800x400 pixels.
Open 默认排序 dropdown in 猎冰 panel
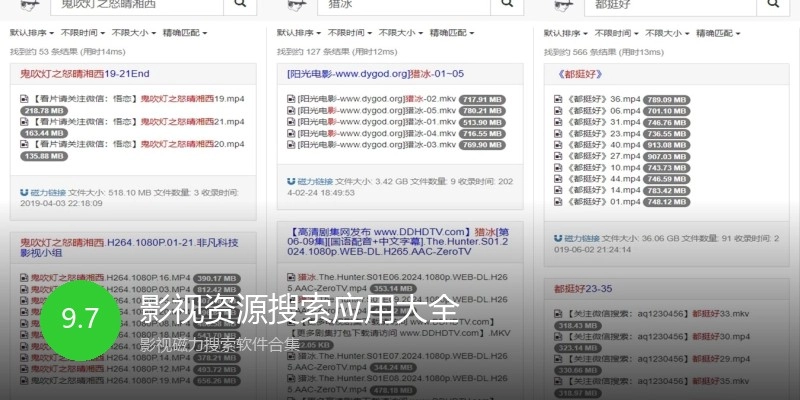(x=299, y=33)
